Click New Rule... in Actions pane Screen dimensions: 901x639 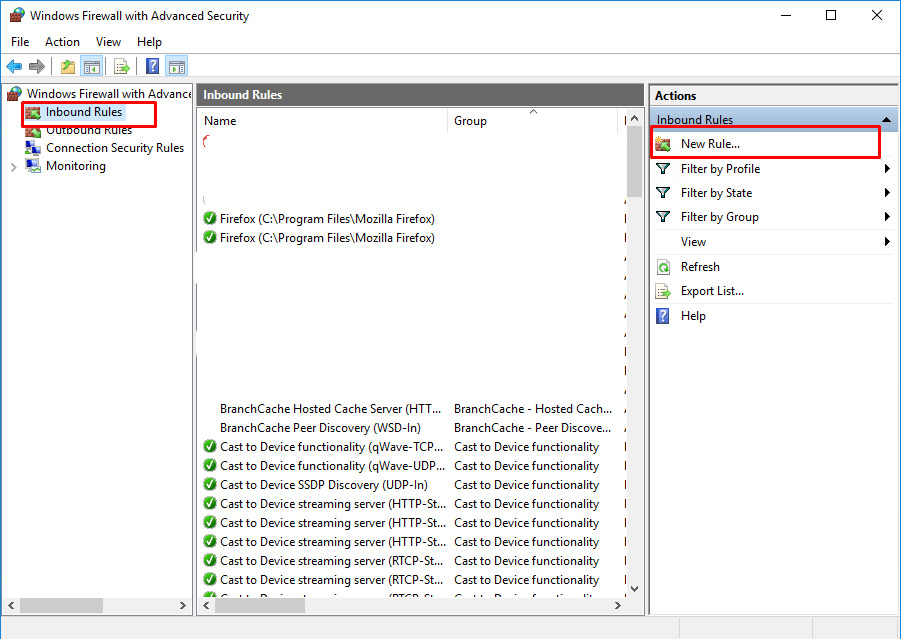coord(710,144)
